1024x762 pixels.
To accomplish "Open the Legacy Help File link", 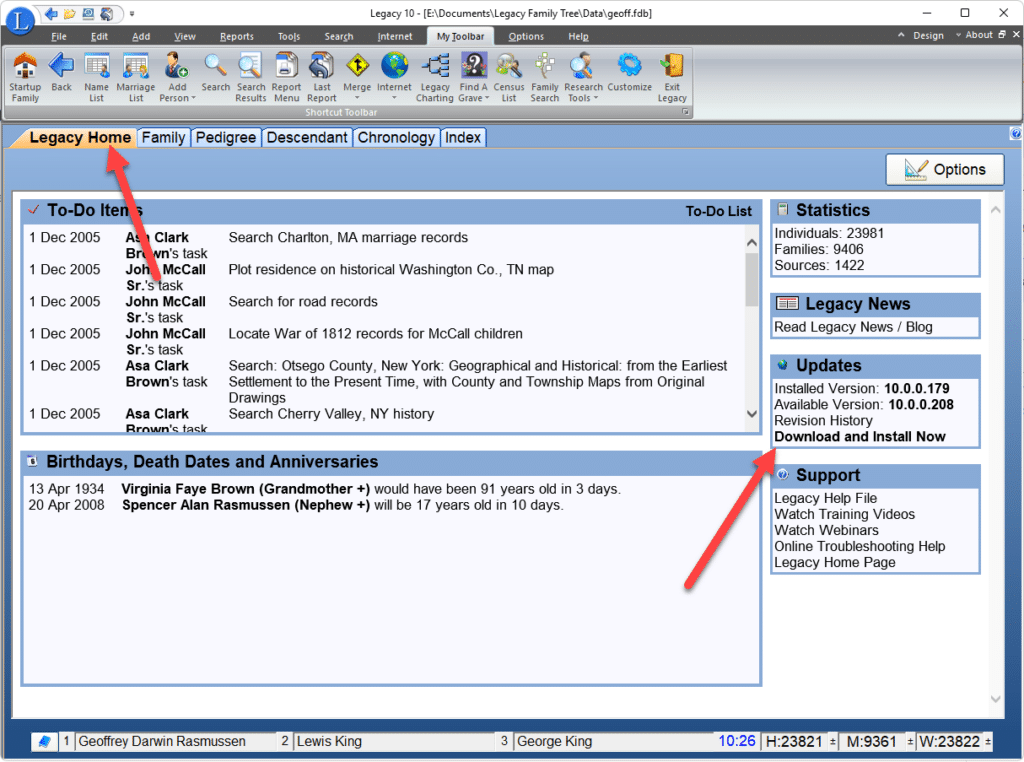I will pos(825,498).
